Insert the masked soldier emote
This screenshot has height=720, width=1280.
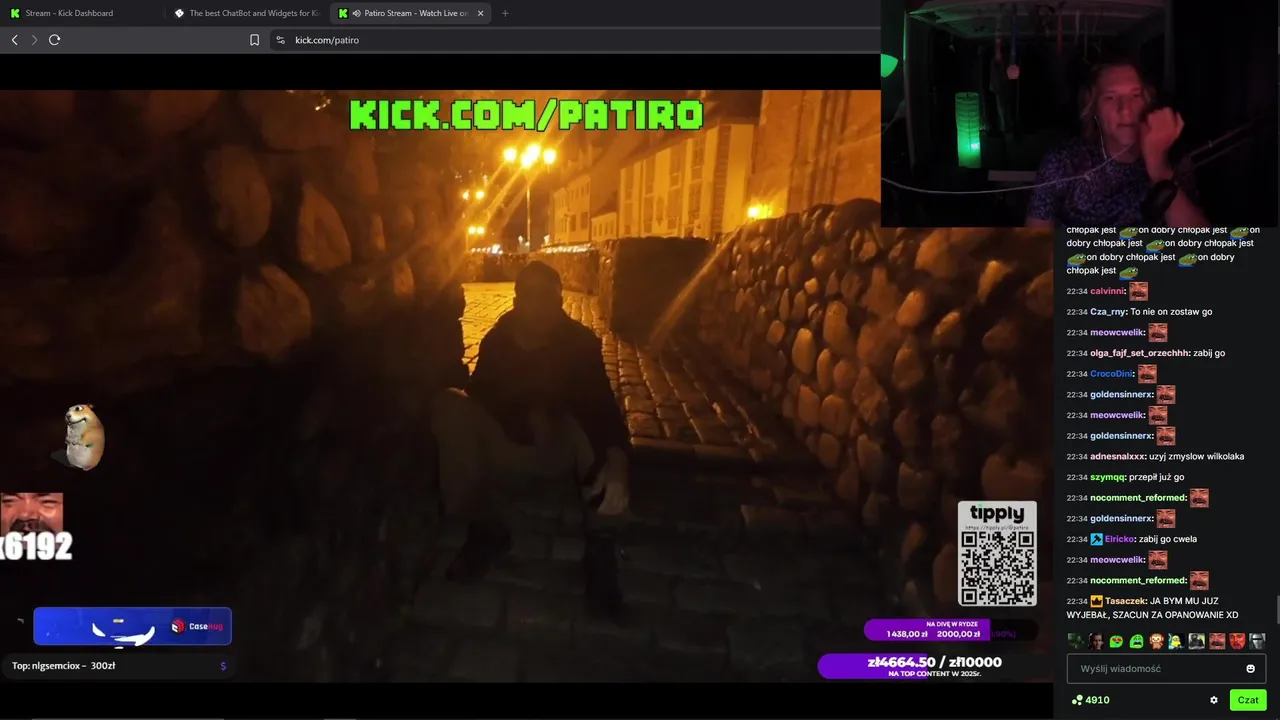[1197, 641]
